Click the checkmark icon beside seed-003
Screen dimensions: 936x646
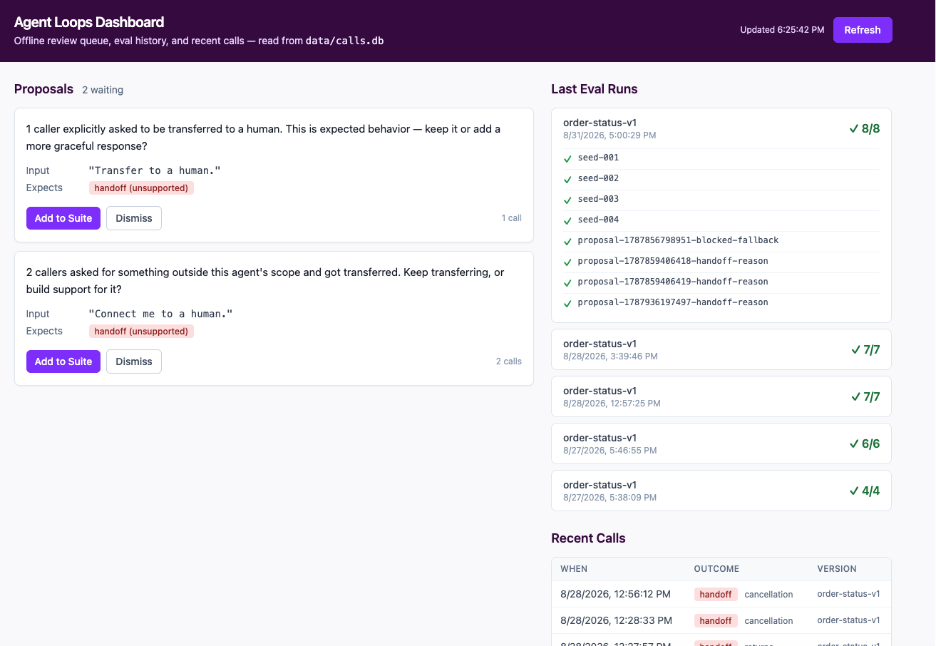pos(568,199)
